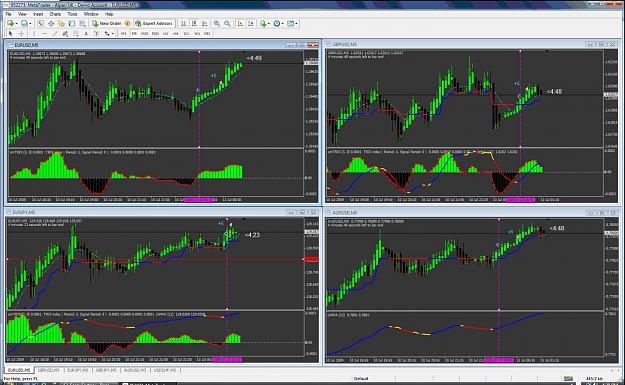Open the Strategy Tester icon
The height and width of the screenshot is (385, 625).
coord(82,24)
